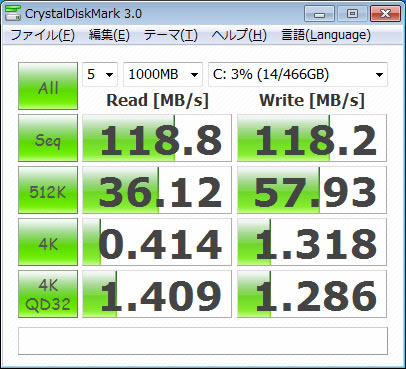Click the Seq read result 118.8
Image resolution: width=406 pixels, height=369 pixels.
pos(157,138)
